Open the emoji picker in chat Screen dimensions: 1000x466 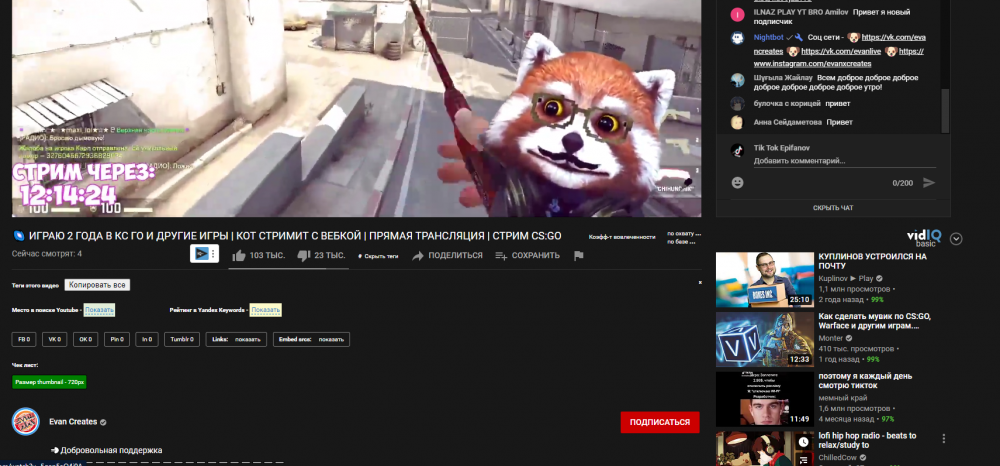pyautogui.click(x=737, y=183)
